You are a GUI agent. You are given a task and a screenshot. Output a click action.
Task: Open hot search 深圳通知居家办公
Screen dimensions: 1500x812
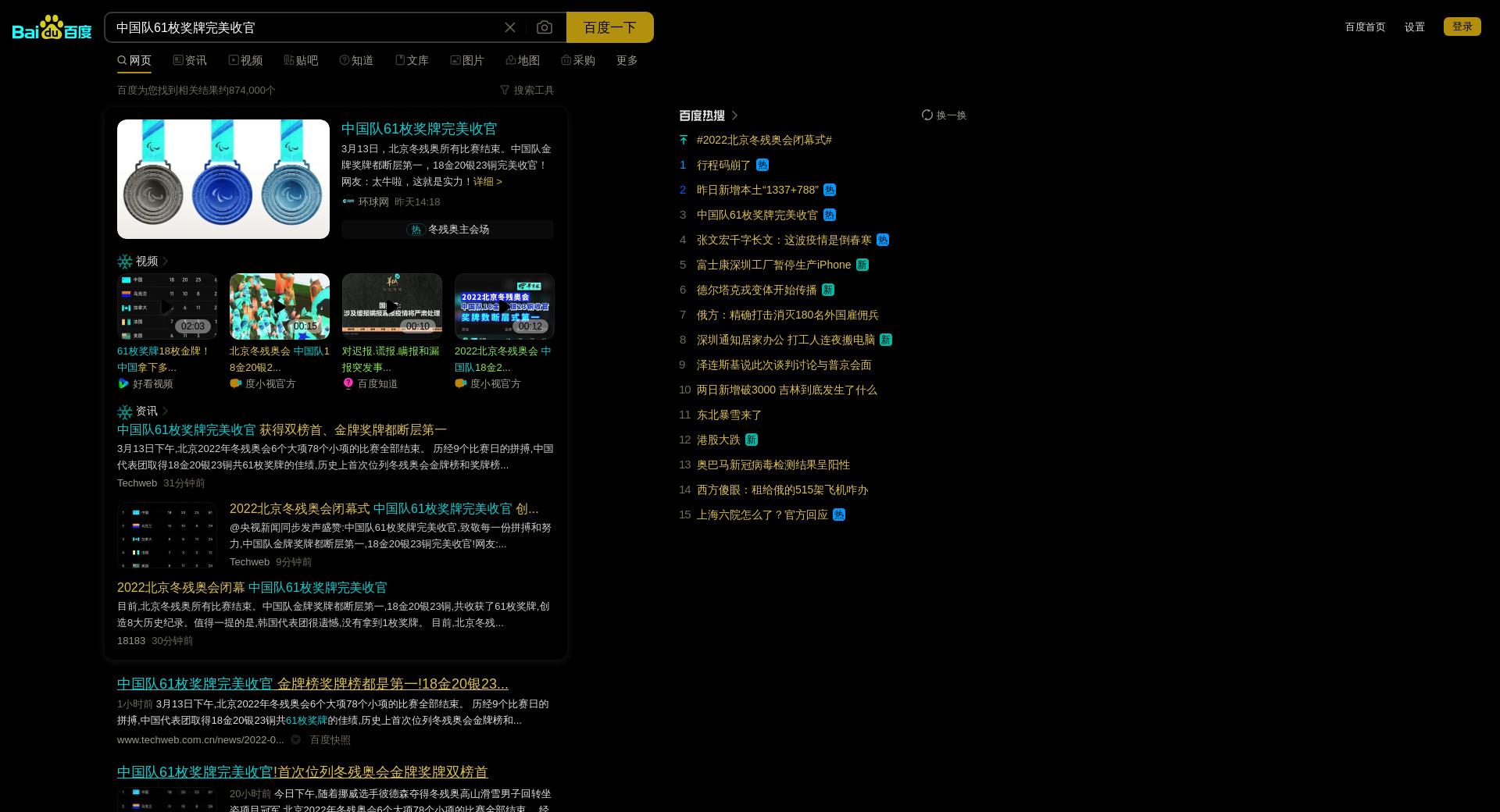(x=786, y=340)
